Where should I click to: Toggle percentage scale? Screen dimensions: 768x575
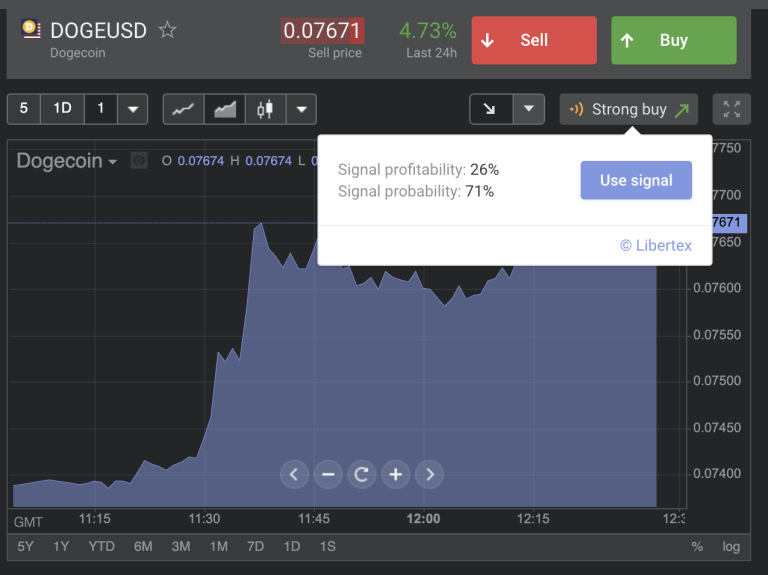coord(697,547)
